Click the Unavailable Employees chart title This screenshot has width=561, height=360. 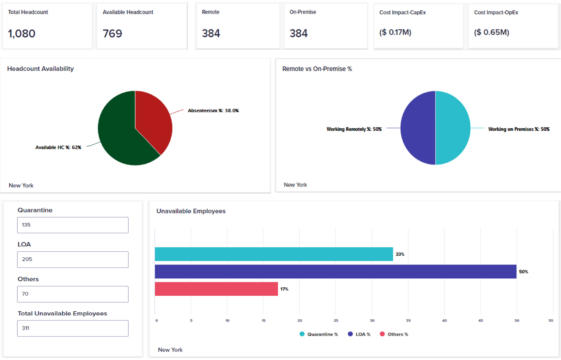click(x=191, y=211)
